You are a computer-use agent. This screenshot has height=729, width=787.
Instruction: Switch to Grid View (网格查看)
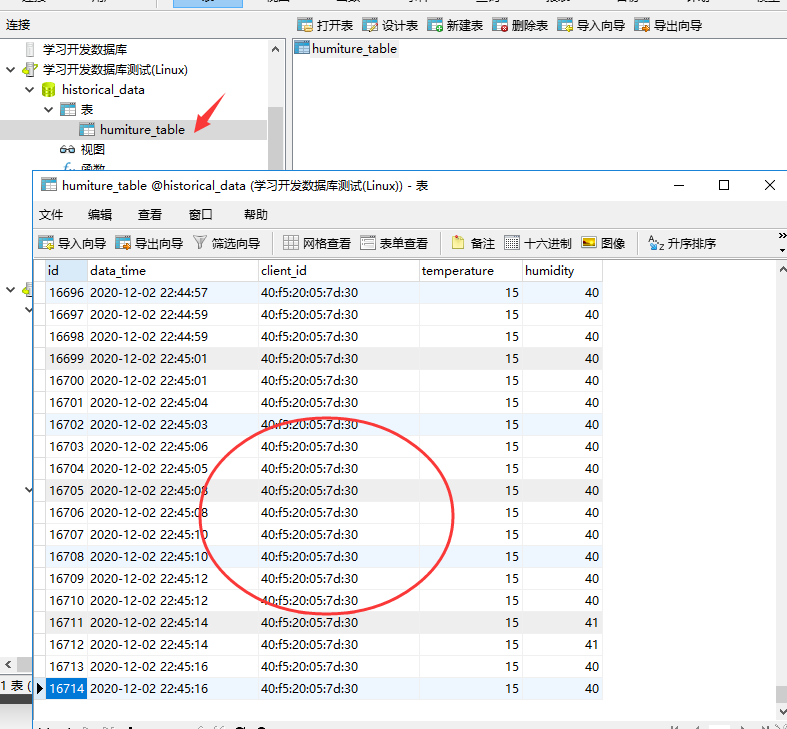[x=317, y=243]
